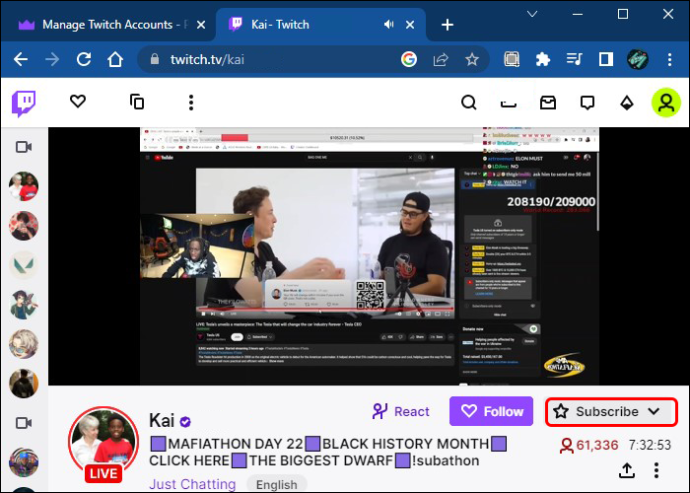This screenshot has width=690, height=493.
Task: Open the three-dot stream options menu
Action: click(656, 470)
